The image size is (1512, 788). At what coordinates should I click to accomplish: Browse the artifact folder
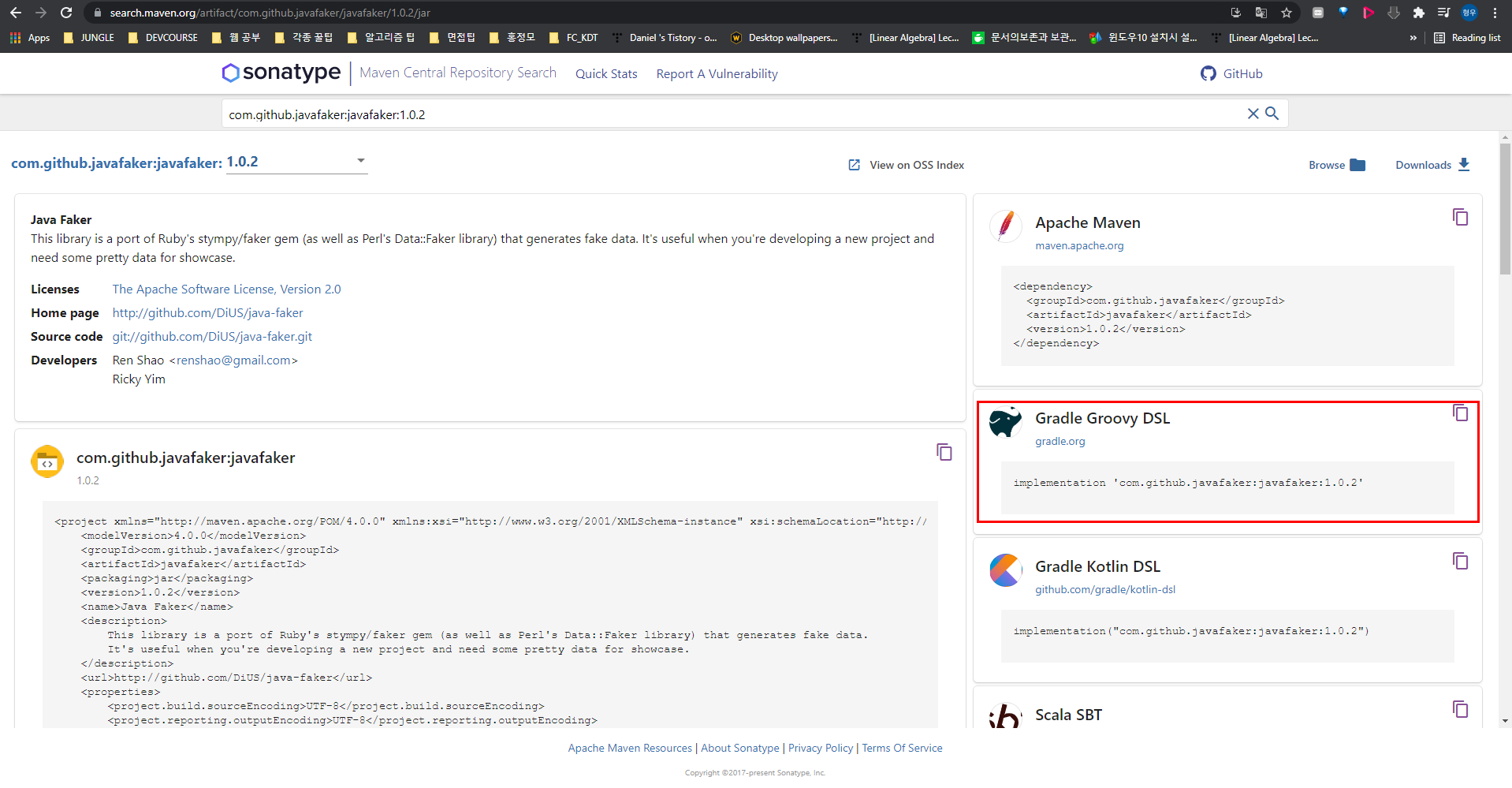coord(1337,165)
